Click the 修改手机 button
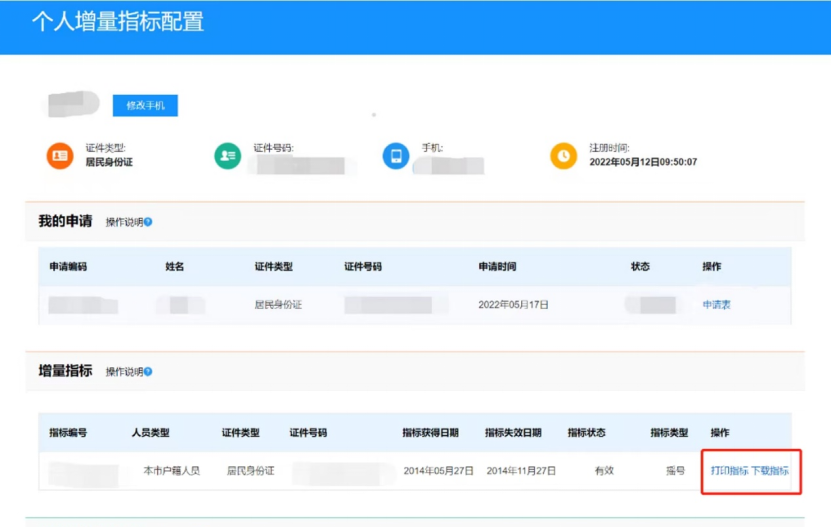Viewport: 831px width, 528px height. pyautogui.click(x=145, y=105)
